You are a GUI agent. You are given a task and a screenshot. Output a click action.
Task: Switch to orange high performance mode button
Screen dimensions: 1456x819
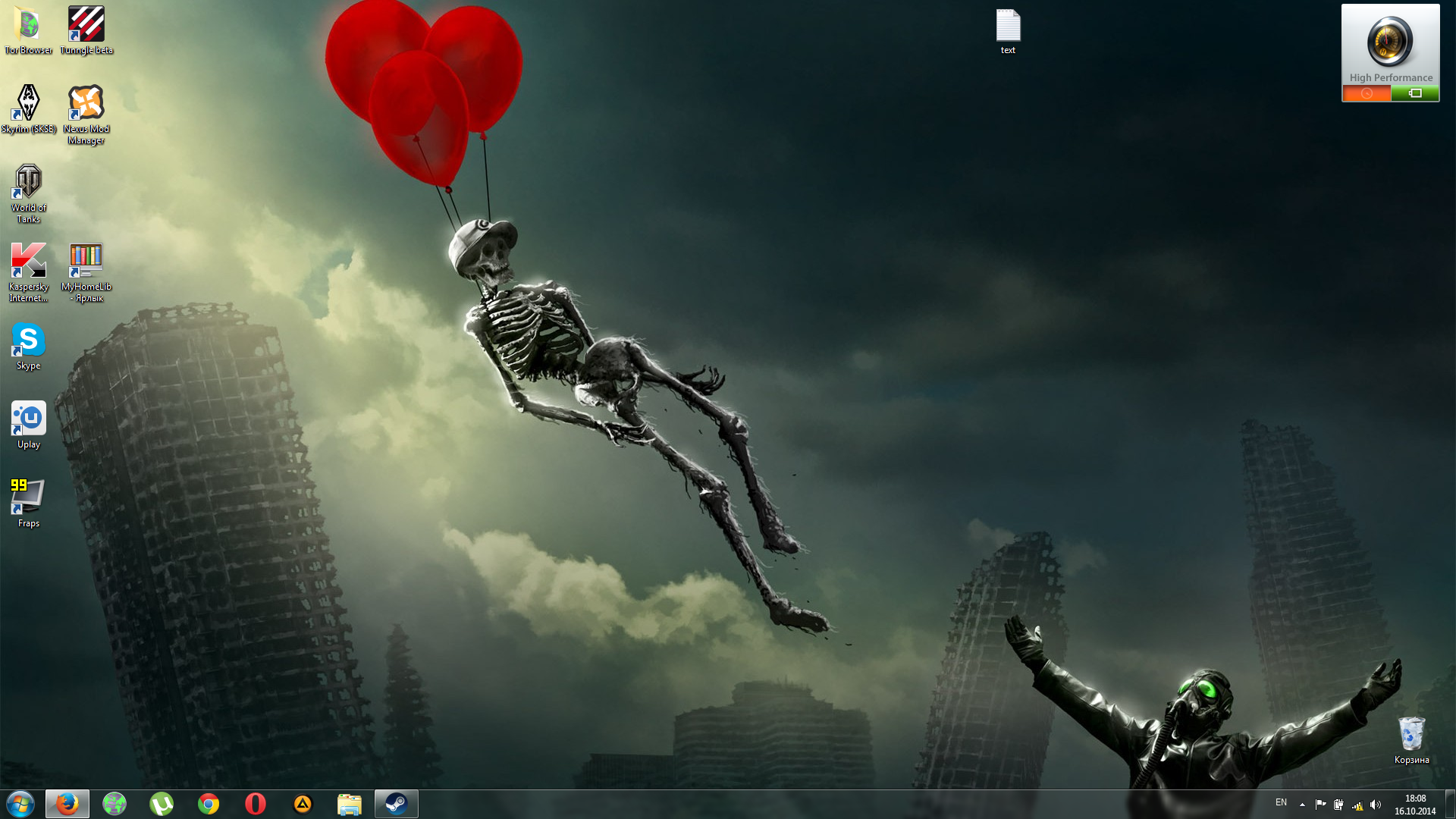tap(1367, 93)
